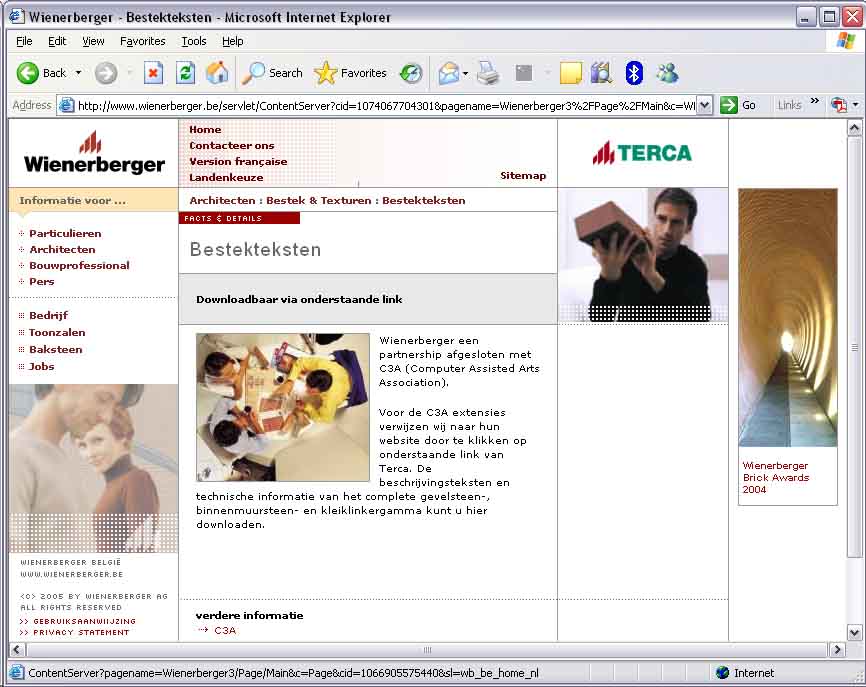The width and height of the screenshot is (866, 687).
Task: Expand the address bar URL dropdown
Action: (x=705, y=105)
